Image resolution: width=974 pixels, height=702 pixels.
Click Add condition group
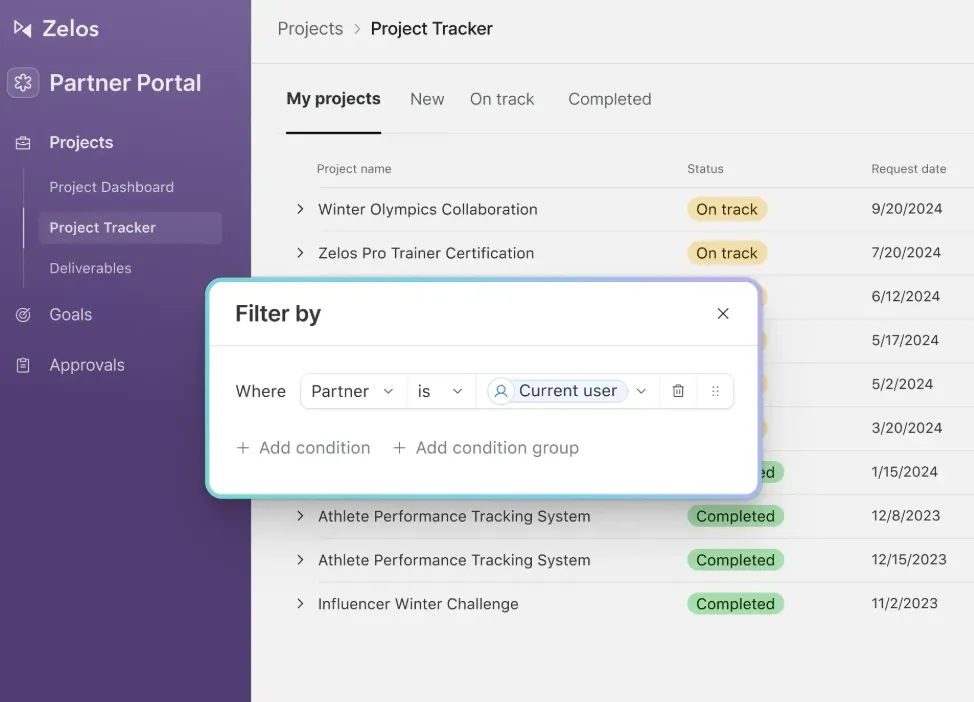(486, 448)
